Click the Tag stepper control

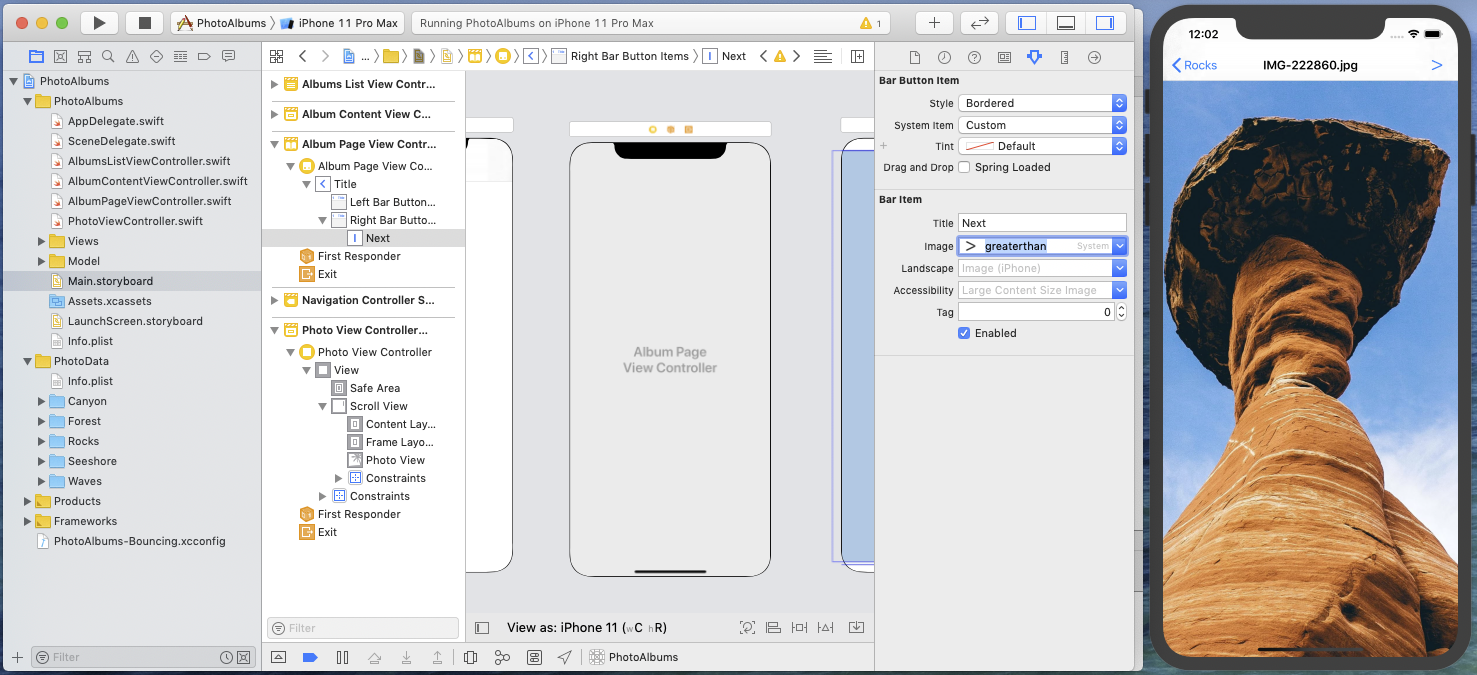(x=1121, y=312)
